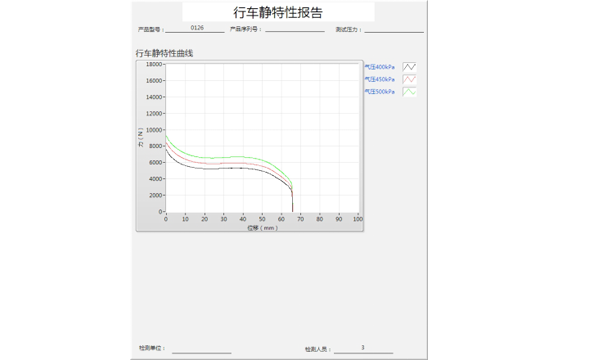Screen dimensions: 600x360
Task: Click the 行车静特性曲线 chart heading
Action: [164, 53]
